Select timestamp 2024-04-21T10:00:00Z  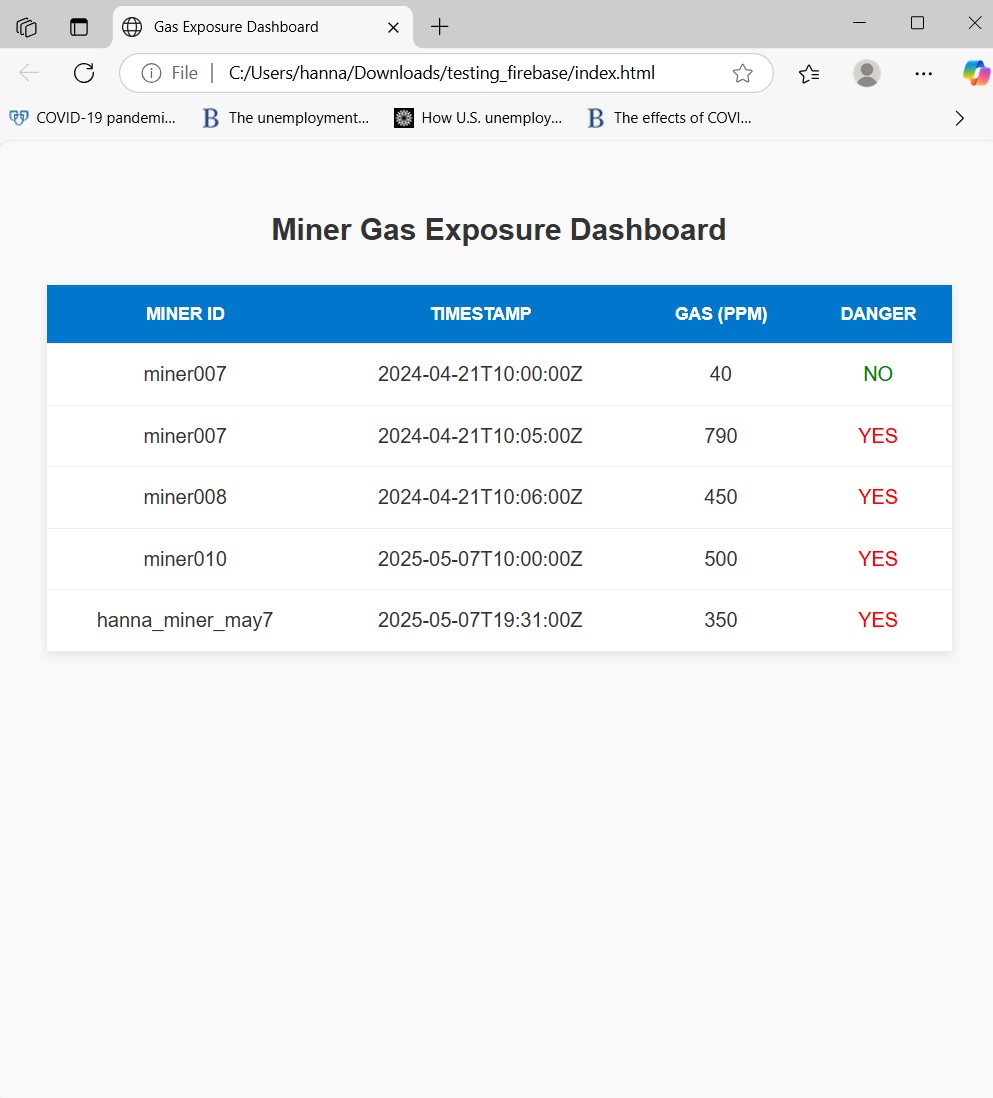click(x=480, y=374)
